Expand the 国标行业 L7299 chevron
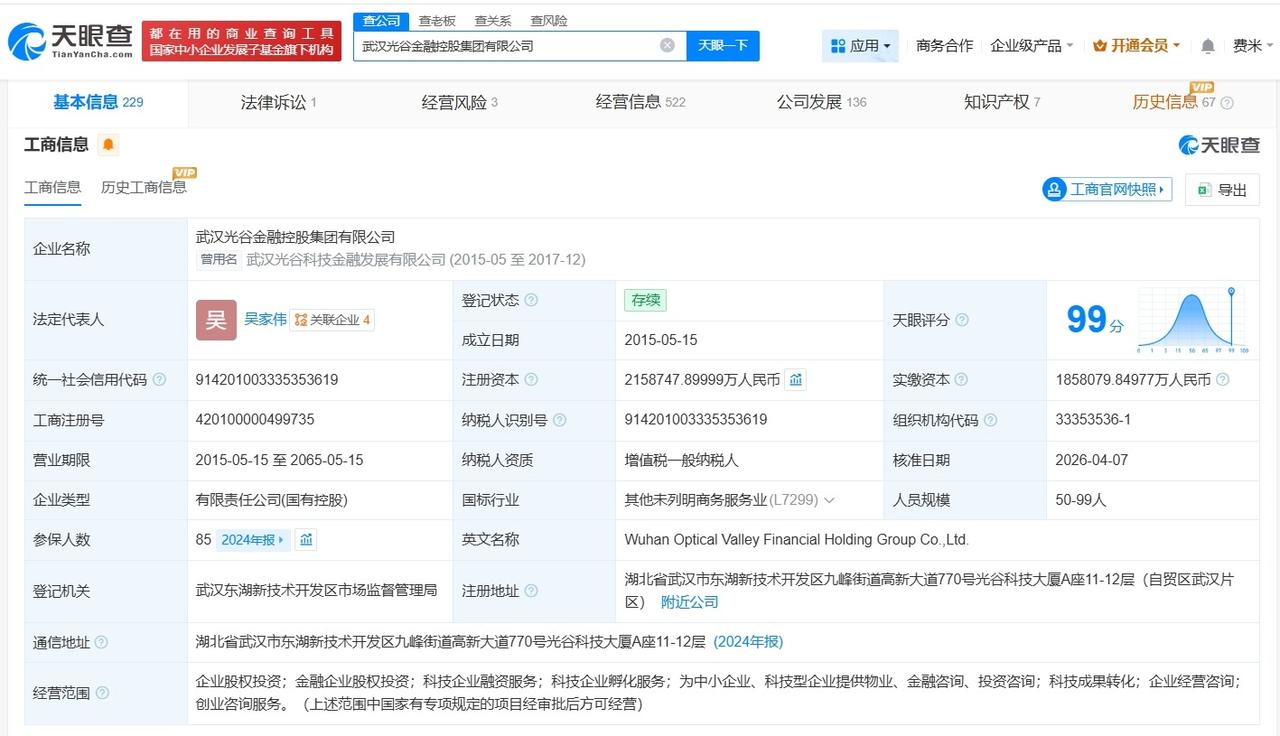This screenshot has width=1280, height=736. 828,500
